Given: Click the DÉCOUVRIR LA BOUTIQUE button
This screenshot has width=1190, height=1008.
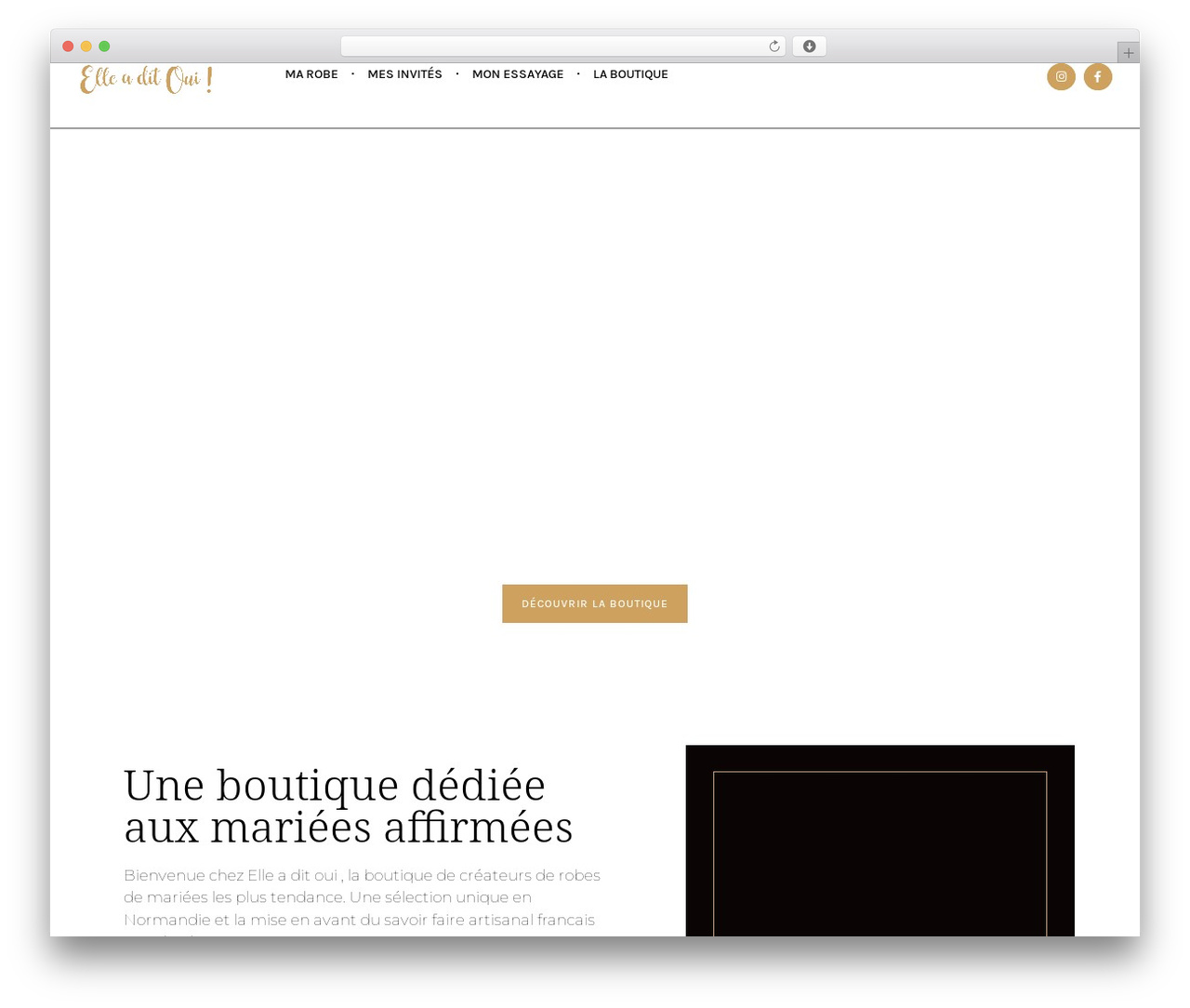Looking at the screenshot, I should [x=595, y=603].
